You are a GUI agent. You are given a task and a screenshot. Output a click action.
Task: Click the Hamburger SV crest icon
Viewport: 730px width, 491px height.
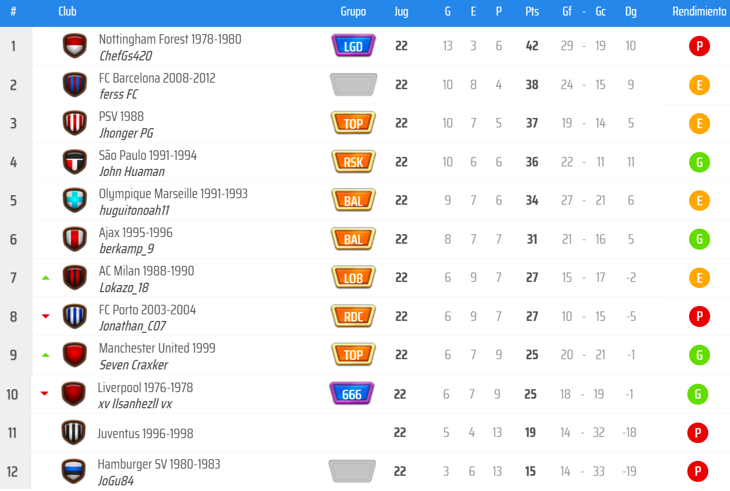74,470
